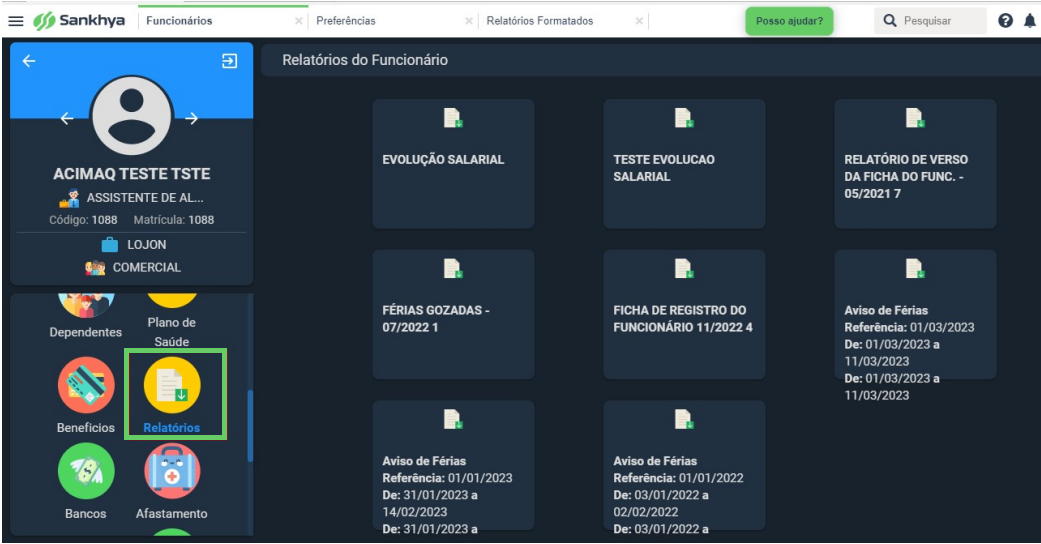This screenshot has height=544, width=1041.
Task: Click document icon on Aviso de Férias 01/01/2022
Action: (684, 419)
